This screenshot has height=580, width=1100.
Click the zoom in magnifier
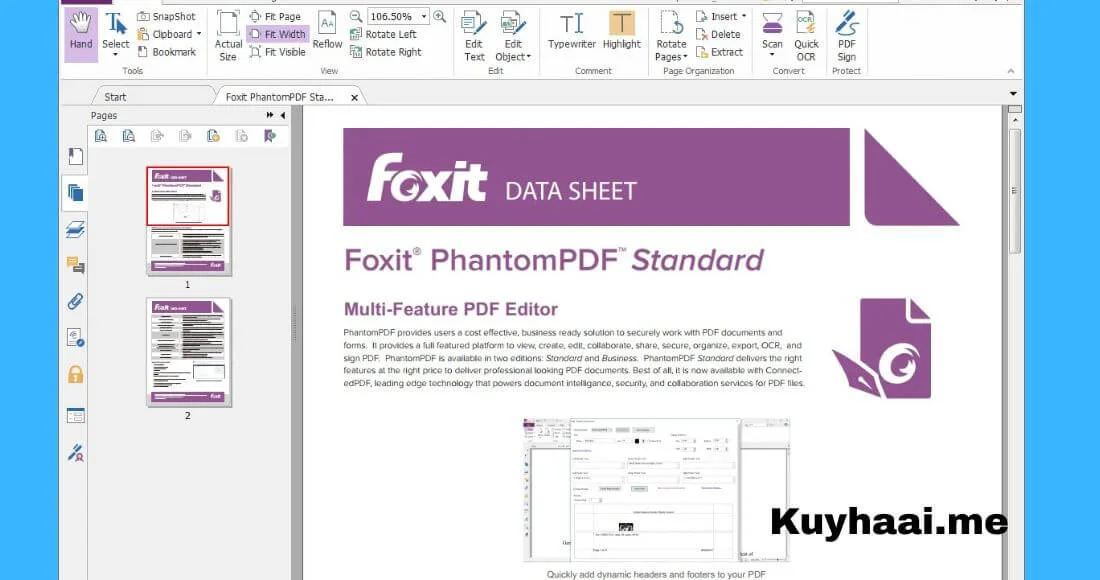(x=440, y=16)
